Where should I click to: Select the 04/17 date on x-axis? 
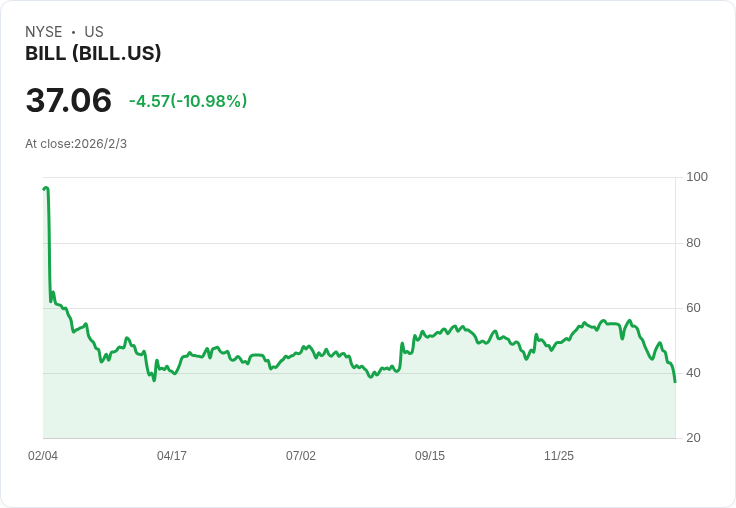click(172, 456)
